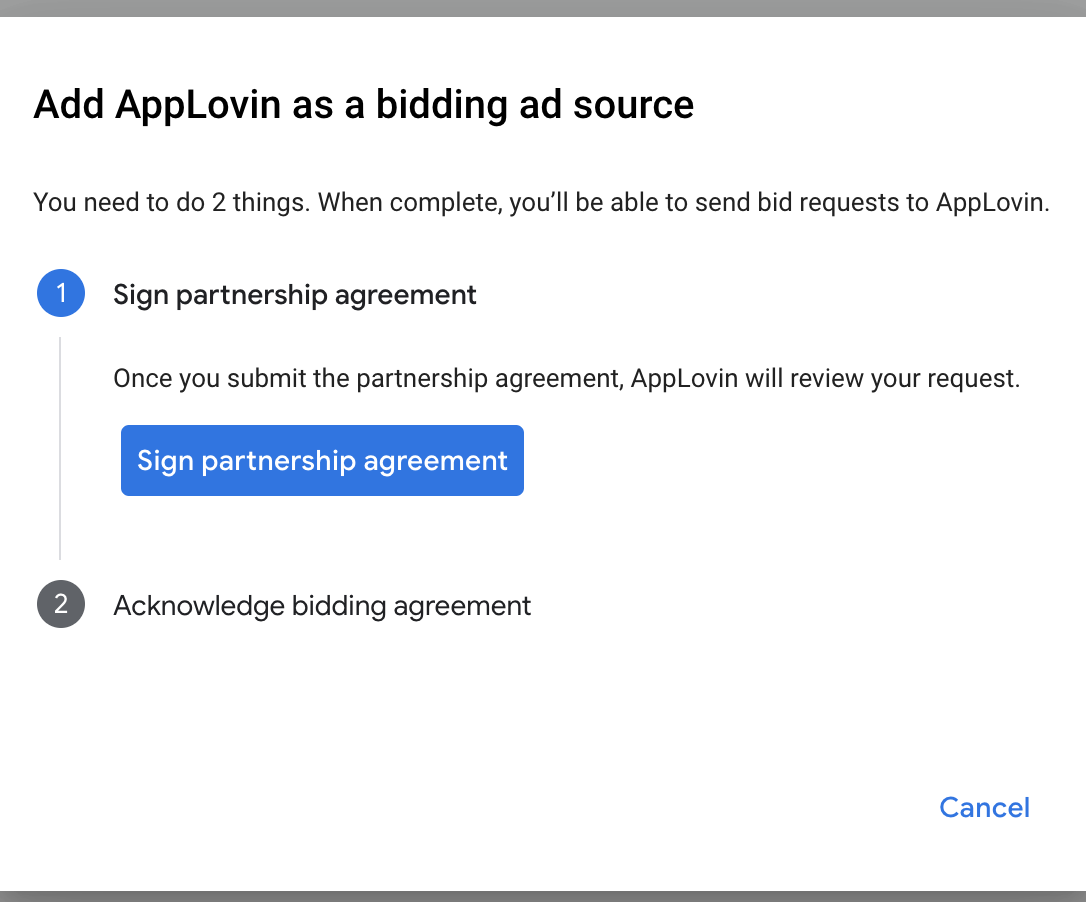Click the blue agreement submission button
Screen dimensions: 1086x902
click(x=322, y=460)
